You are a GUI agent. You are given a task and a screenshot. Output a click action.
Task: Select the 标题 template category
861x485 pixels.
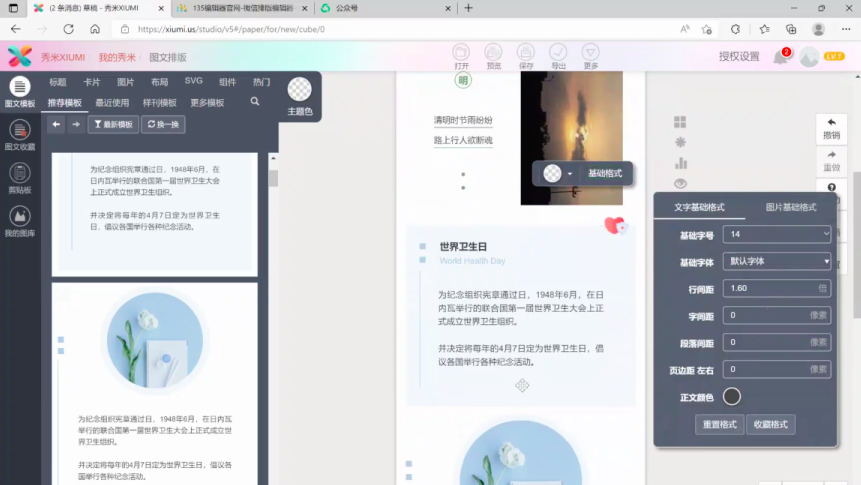pos(58,82)
